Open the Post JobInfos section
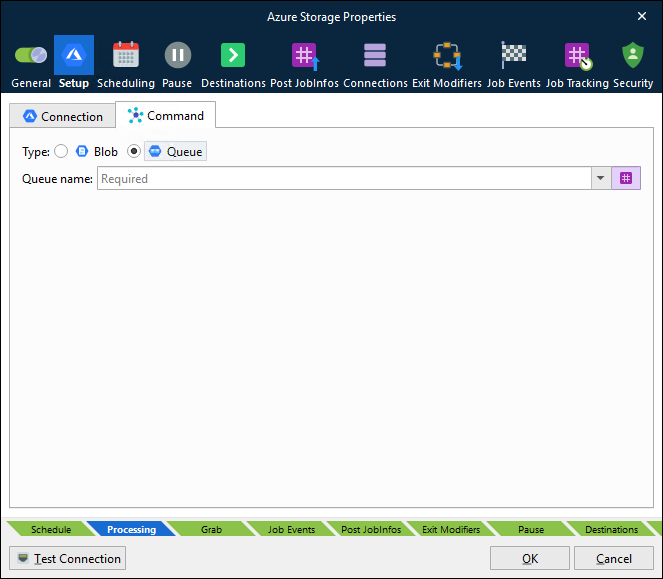The image size is (663, 579). pos(304,63)
